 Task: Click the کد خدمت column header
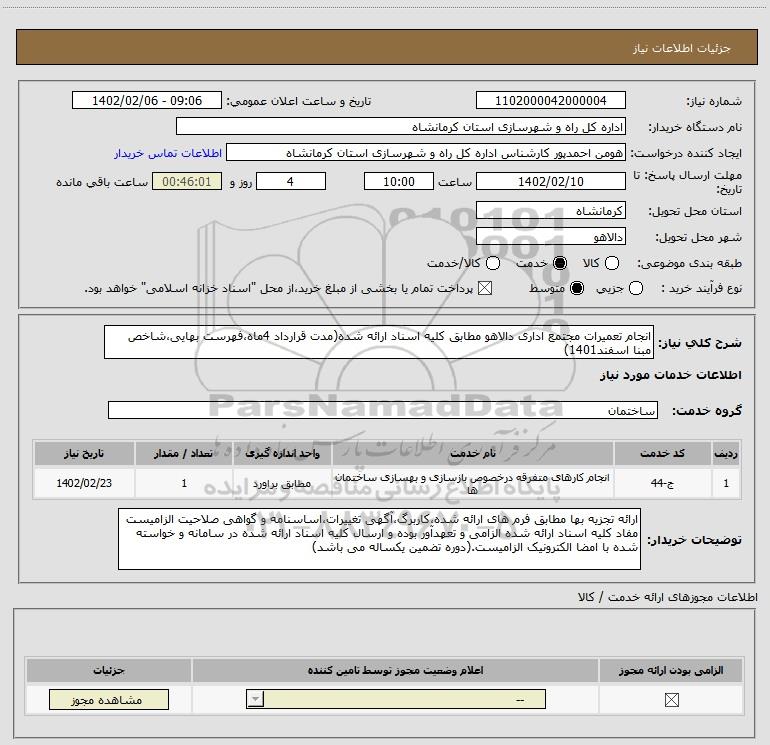pos(662,453)
